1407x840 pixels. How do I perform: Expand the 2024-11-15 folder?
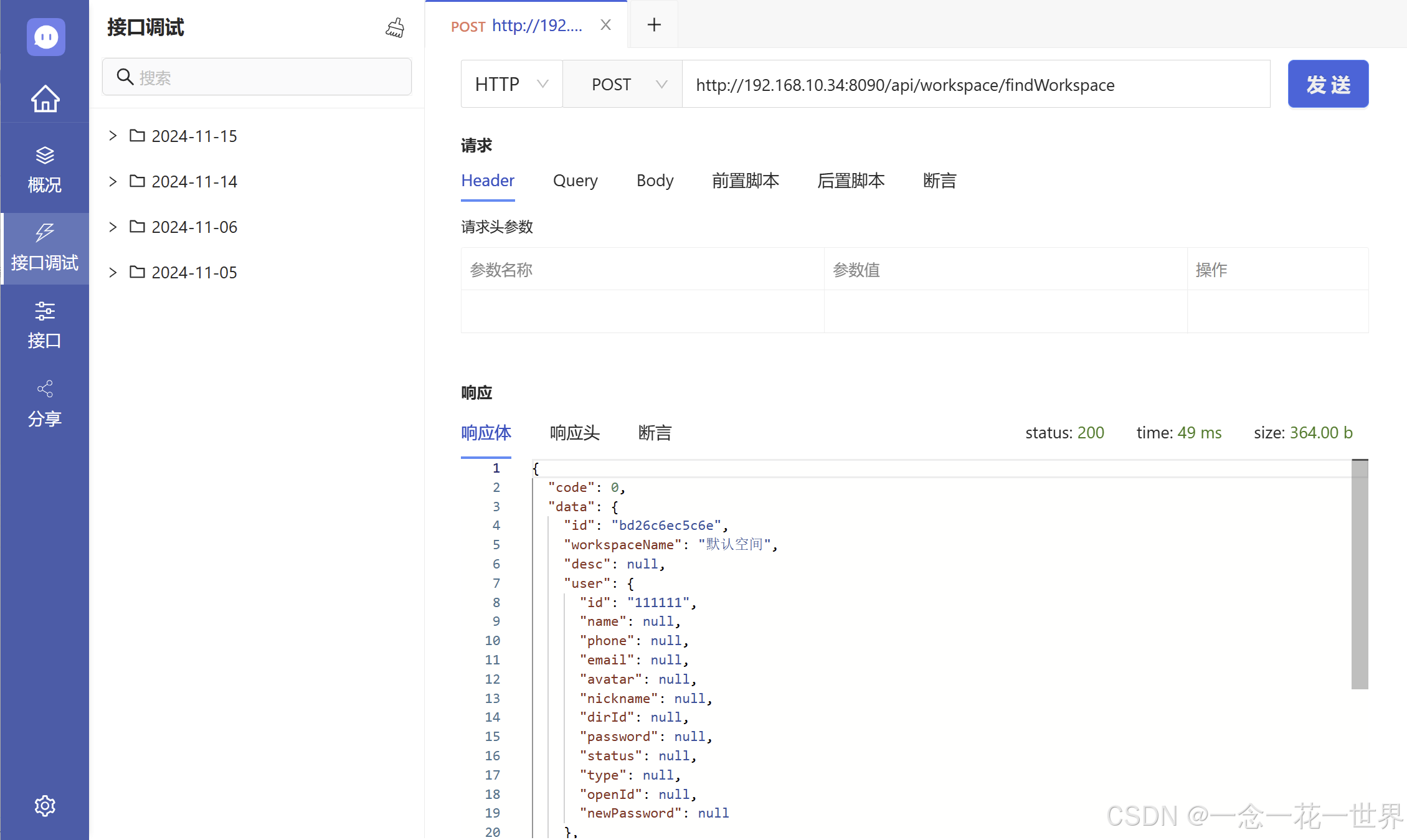pos(113,136)
